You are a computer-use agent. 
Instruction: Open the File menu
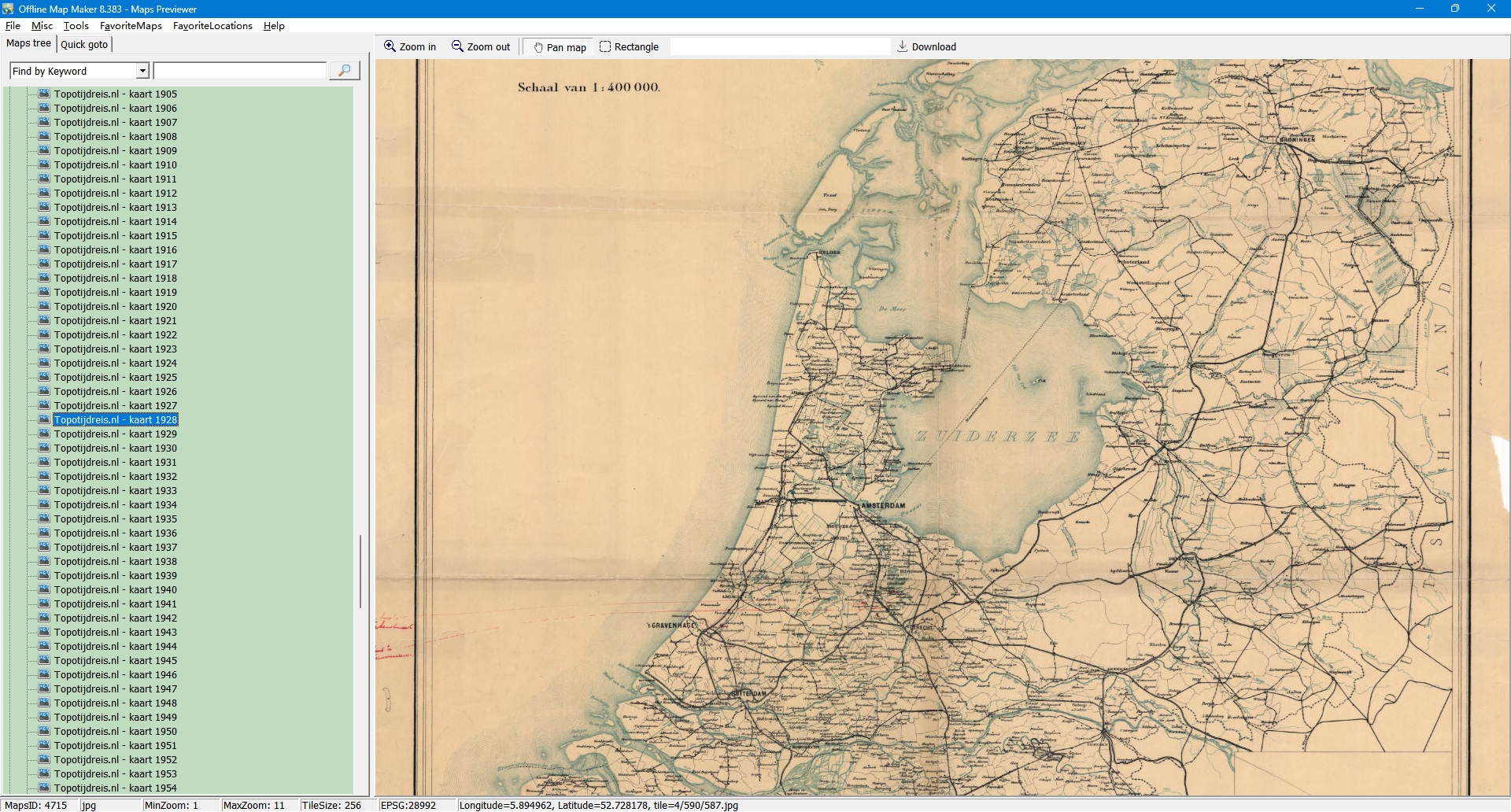click(x=13, y=26)
